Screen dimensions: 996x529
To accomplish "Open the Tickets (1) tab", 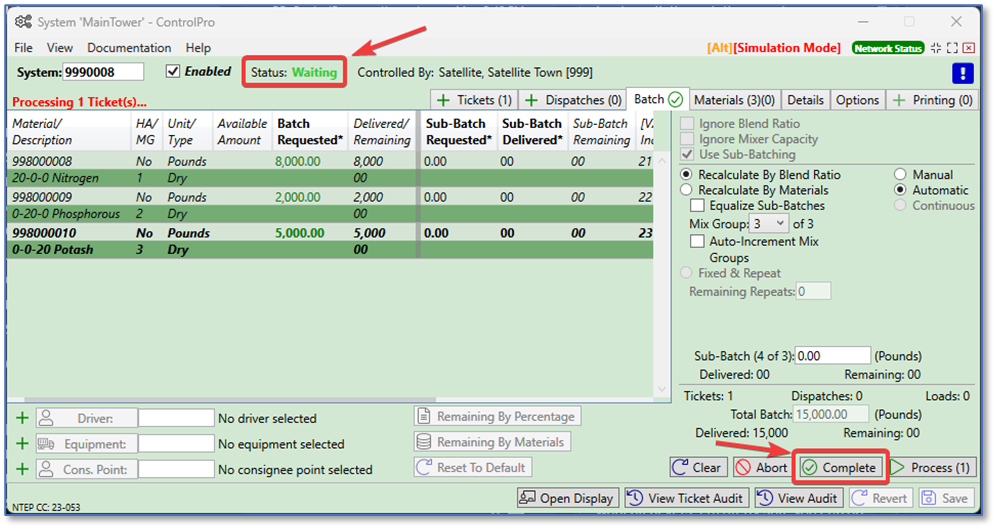I will 475,100.
